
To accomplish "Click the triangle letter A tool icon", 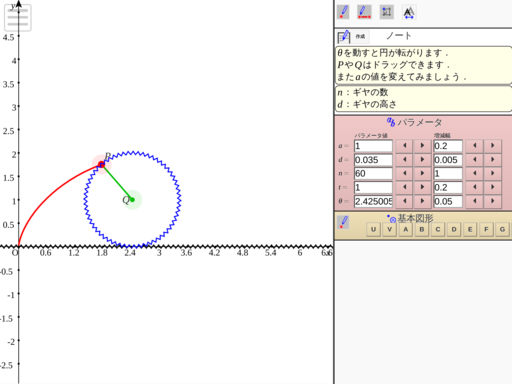I will point(409,12).
